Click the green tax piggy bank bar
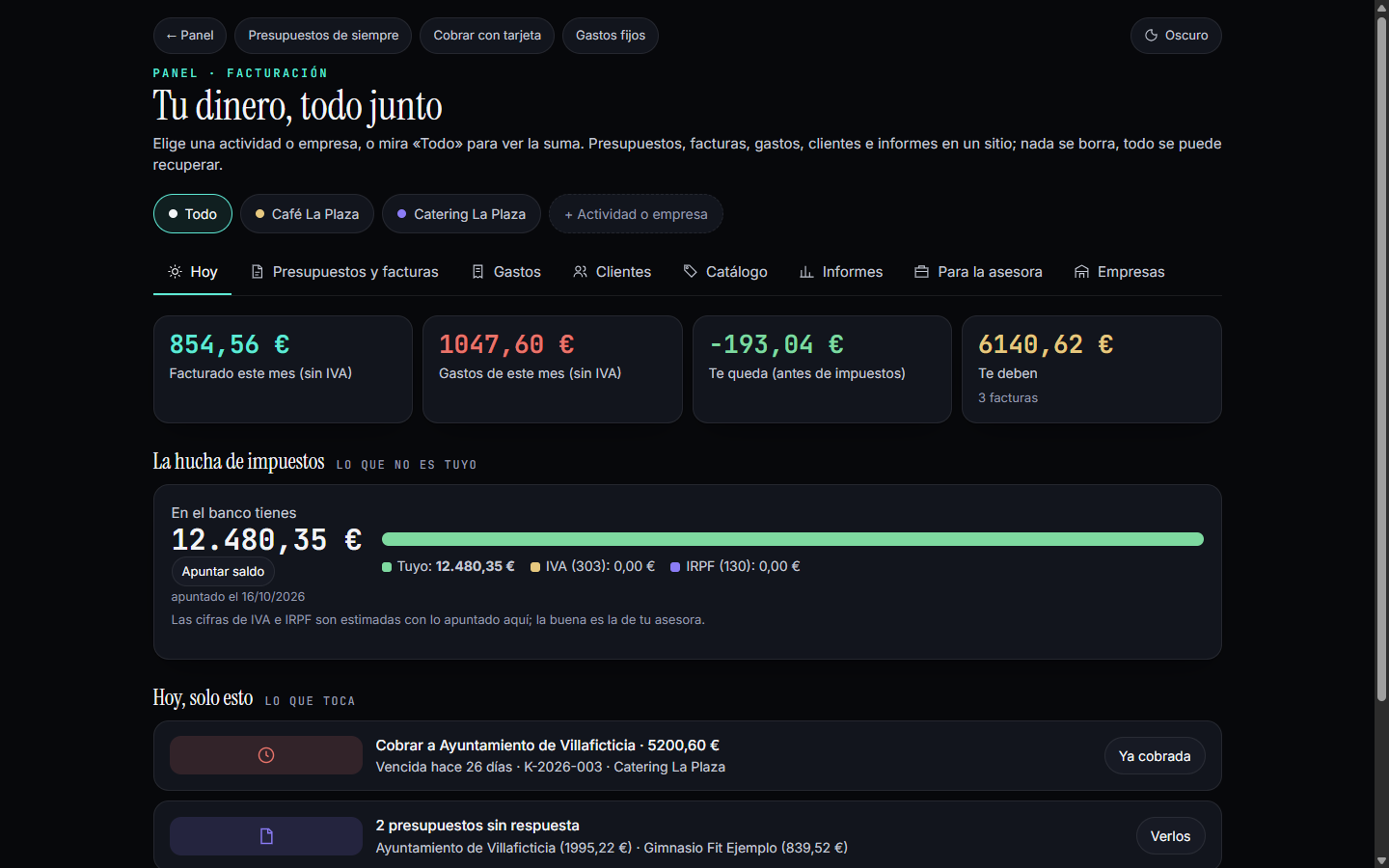Image resolution: width=1389 pixels, height=868 pixels. 793,539
